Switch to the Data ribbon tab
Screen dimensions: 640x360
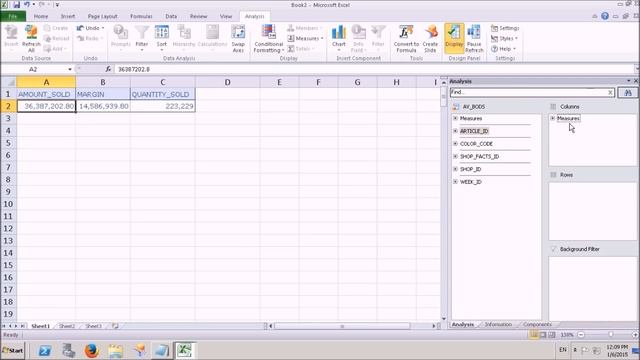click(171, 16)
